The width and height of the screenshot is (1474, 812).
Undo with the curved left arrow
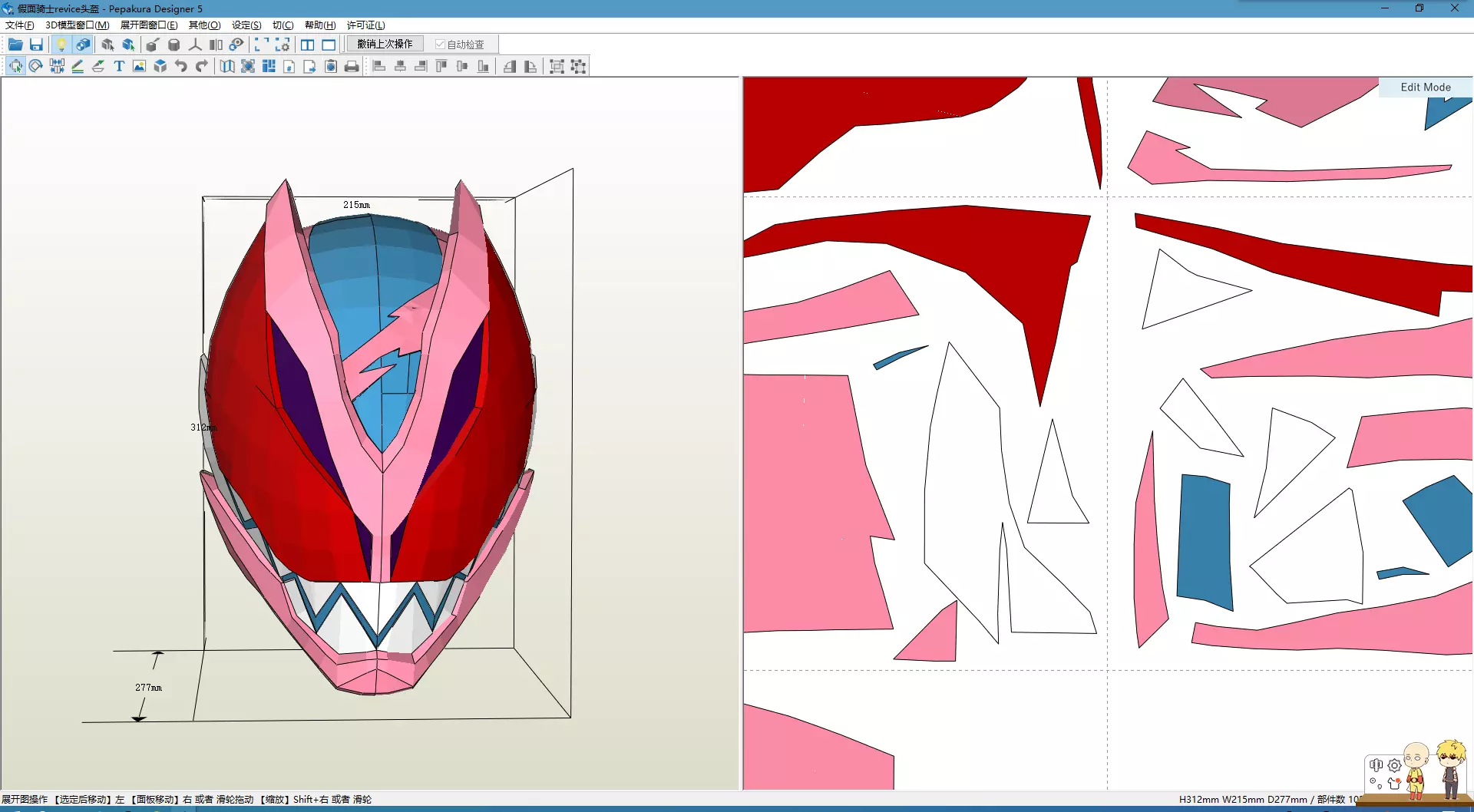[x=180, y=66]
